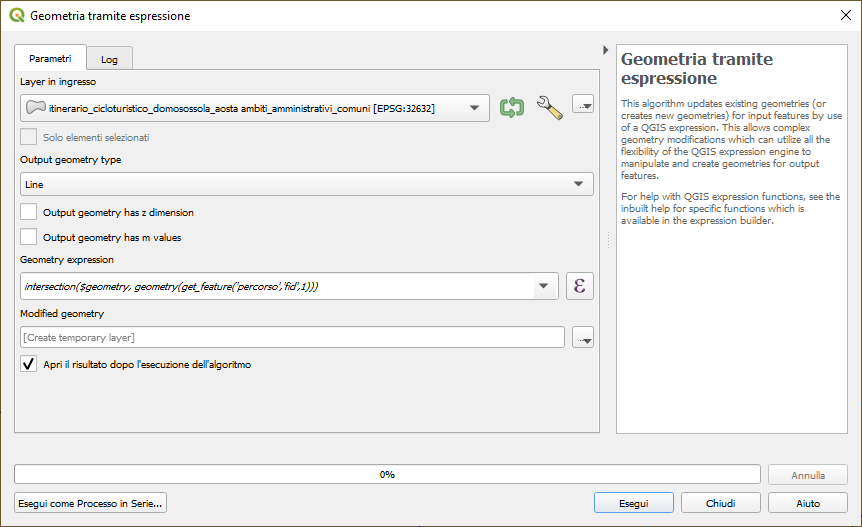Open the expression builder epsilon button

(580, 286)
